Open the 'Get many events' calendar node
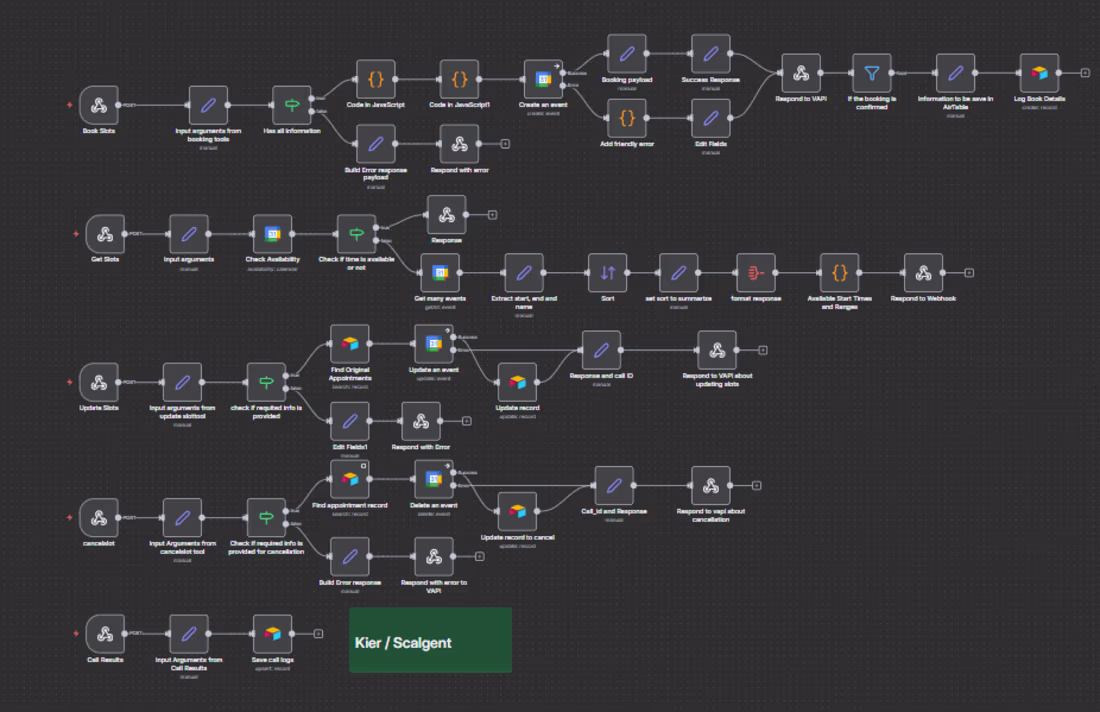1100x712 pixels. [440, 273]
